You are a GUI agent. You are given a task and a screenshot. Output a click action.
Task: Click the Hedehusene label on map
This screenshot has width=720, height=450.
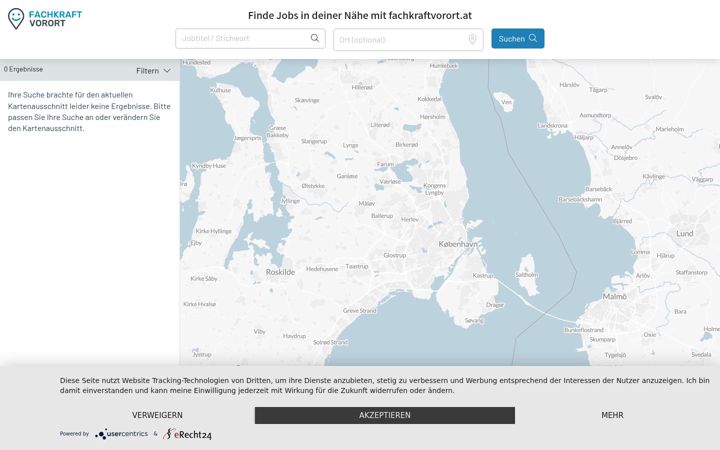coord(322,269)
